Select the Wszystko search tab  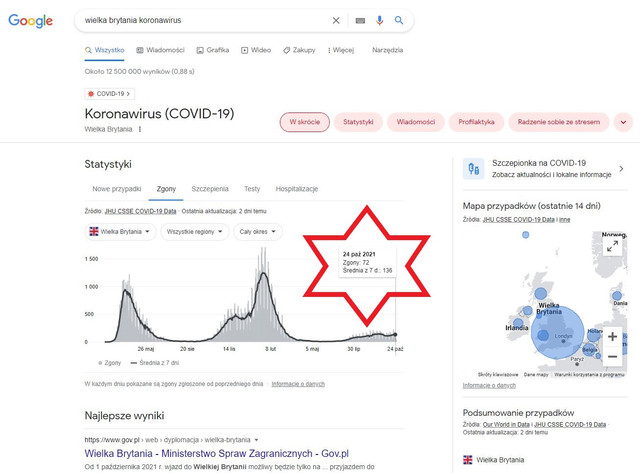click(x=104, y=50)
